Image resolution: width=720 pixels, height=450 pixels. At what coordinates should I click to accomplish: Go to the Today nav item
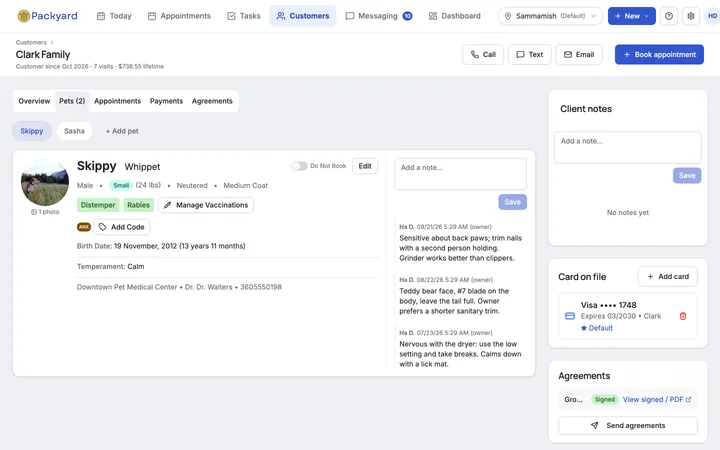click(114, 16)
